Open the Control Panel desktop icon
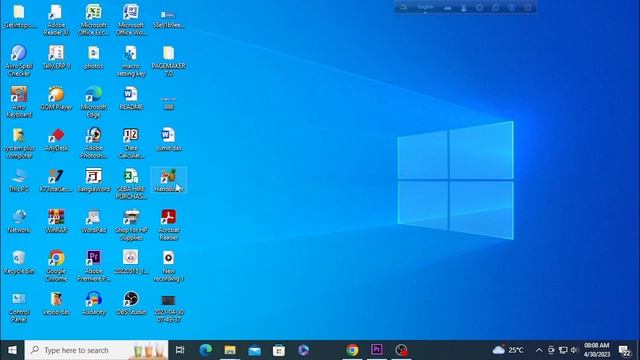The height and width of the screenshot is (360, 640). 19,307
